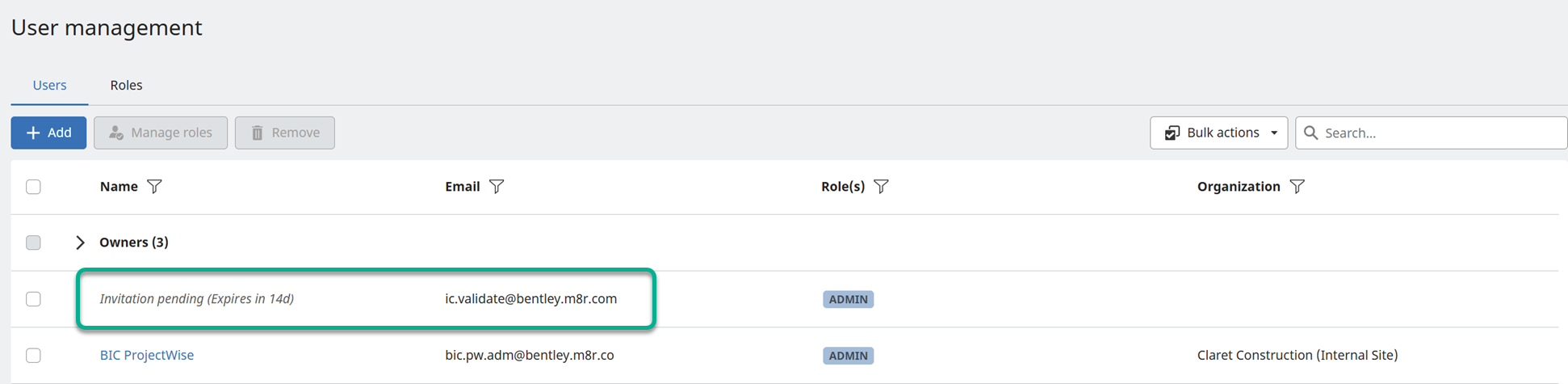The image size is (1568, 384).
Task: Click the Name column filter icon
Action: click(x=154, y=187)
